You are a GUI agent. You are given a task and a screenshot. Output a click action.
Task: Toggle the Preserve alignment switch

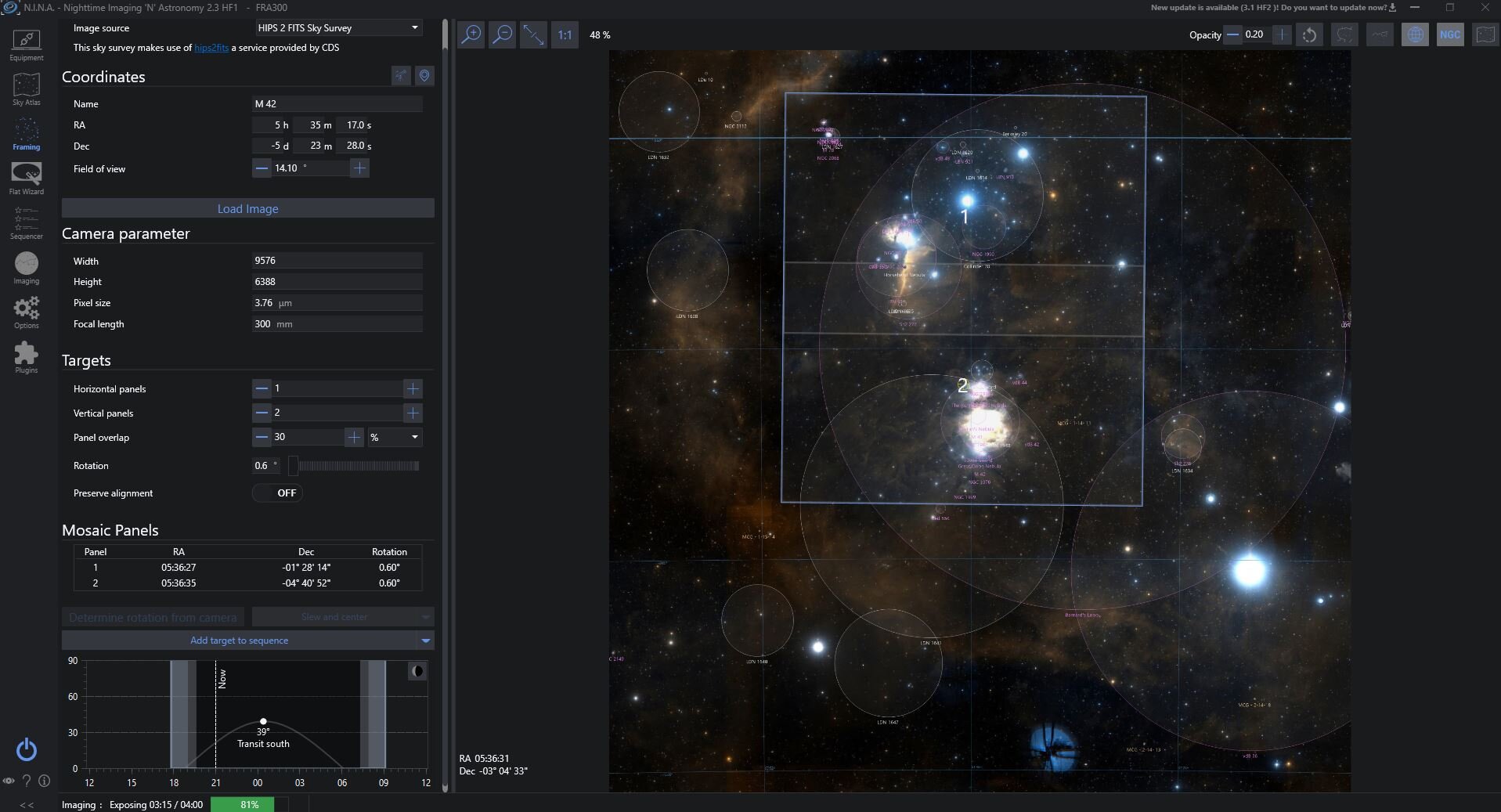pyautogui.click(x=278, y=493)
